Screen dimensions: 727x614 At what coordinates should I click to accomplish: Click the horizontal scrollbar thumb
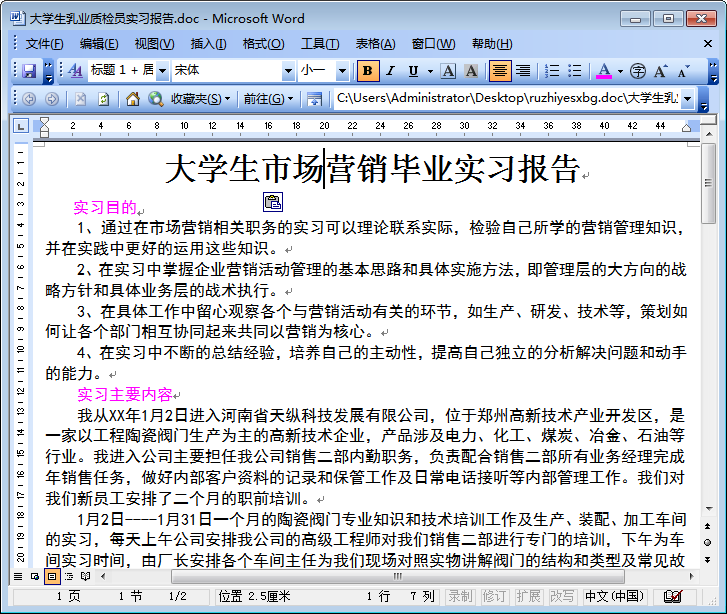click(x=398, y=576)
